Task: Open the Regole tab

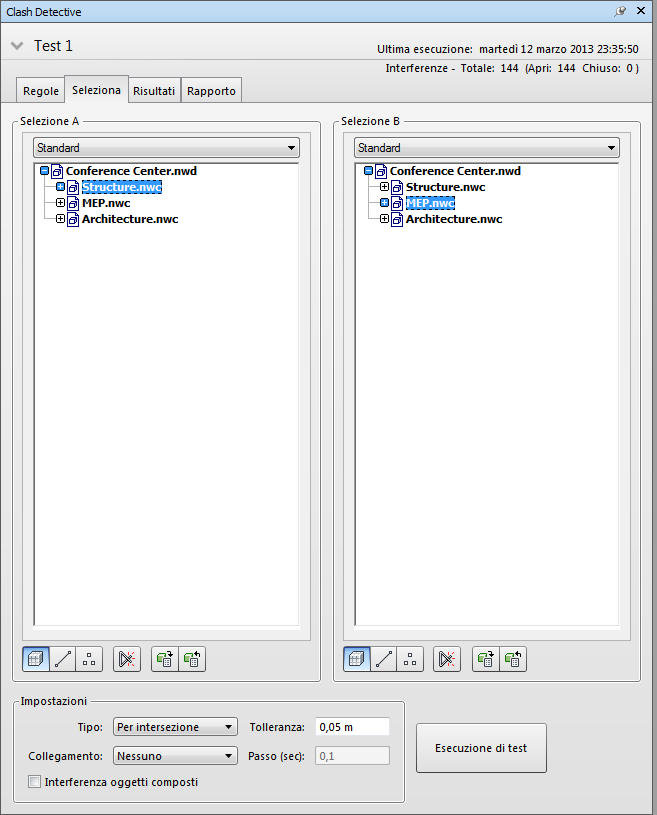Action: [x=41, y=90]
